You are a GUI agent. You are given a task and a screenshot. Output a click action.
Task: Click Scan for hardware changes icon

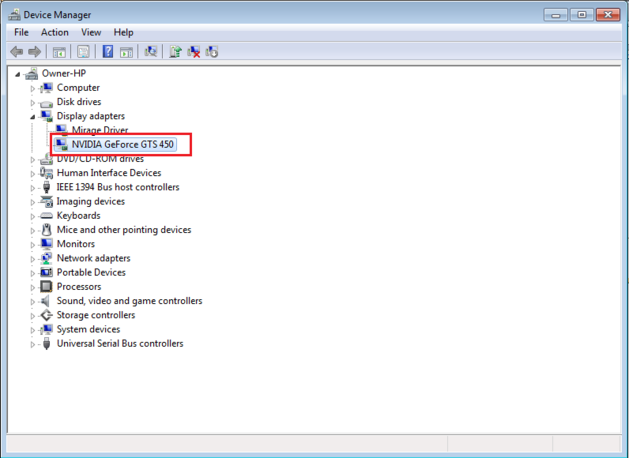click(151, 52)
